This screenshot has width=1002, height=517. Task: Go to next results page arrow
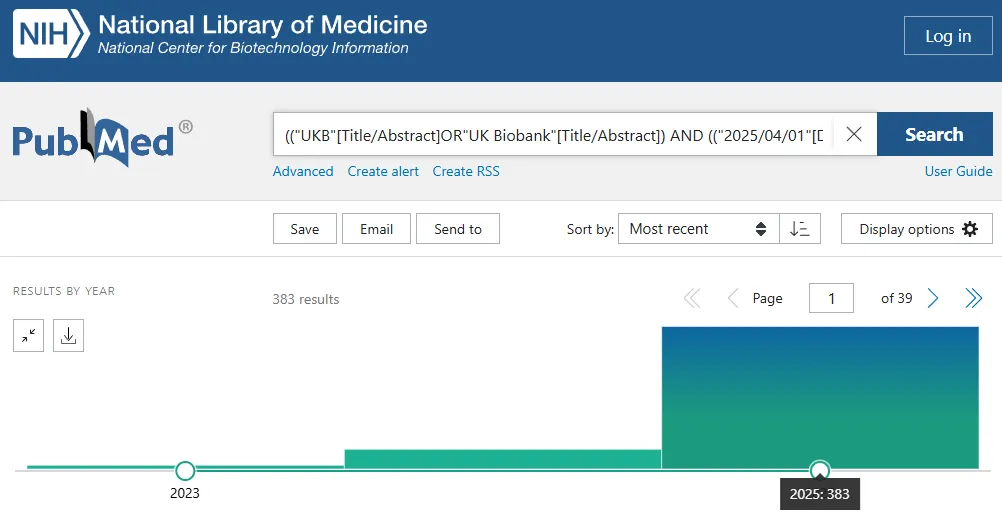(x=933, y=298)
